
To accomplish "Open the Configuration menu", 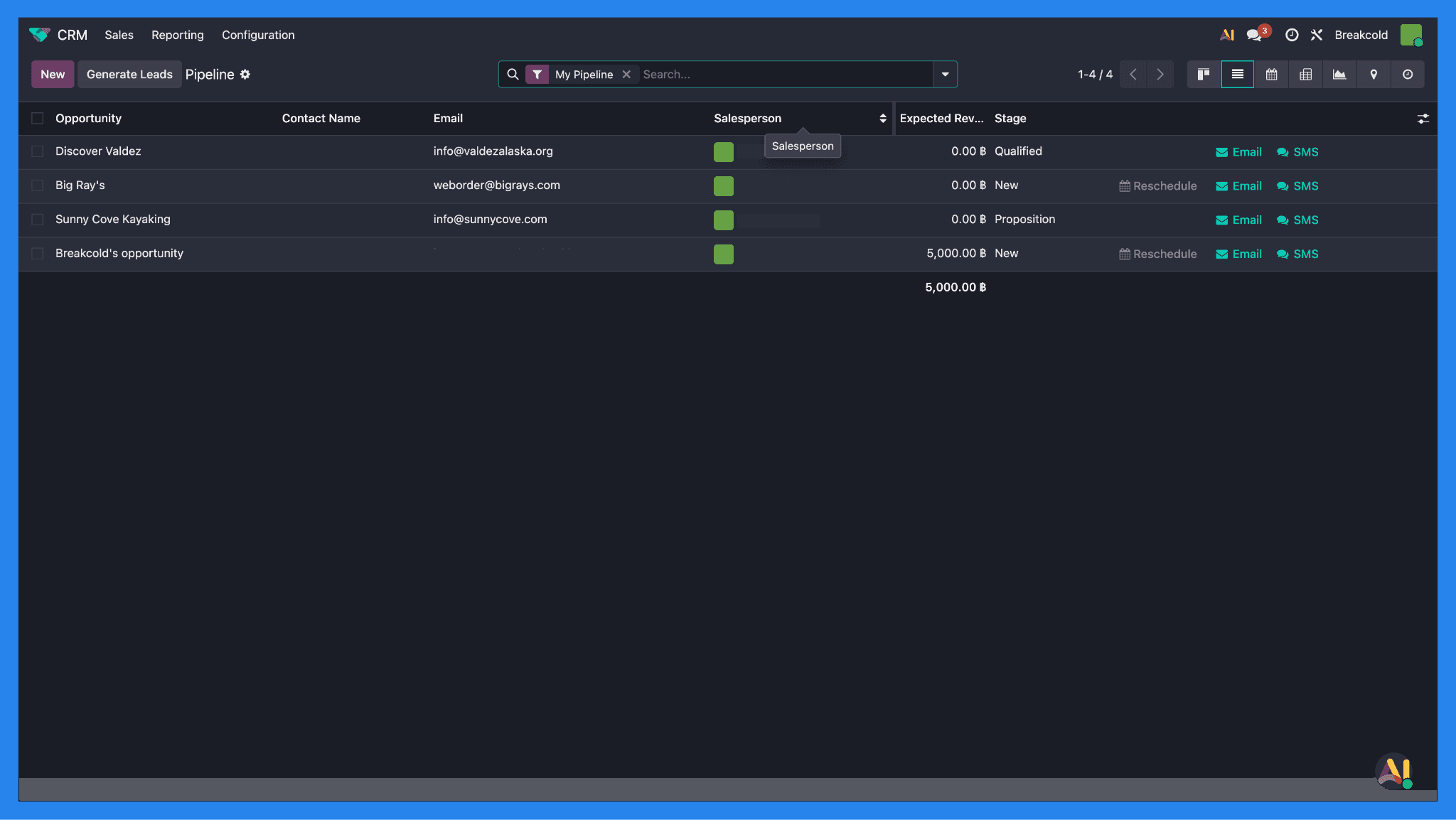I will coord(258,35).
